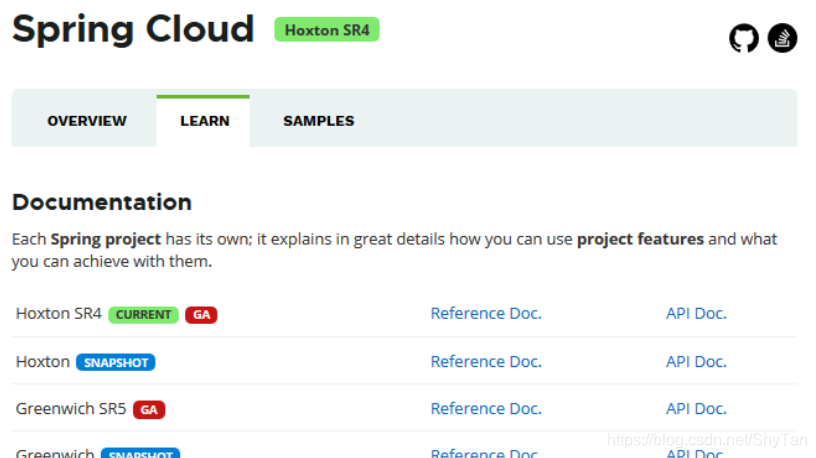
Task: Click the GA badge next to Greenwich SR5
Action: click(149, 410)
